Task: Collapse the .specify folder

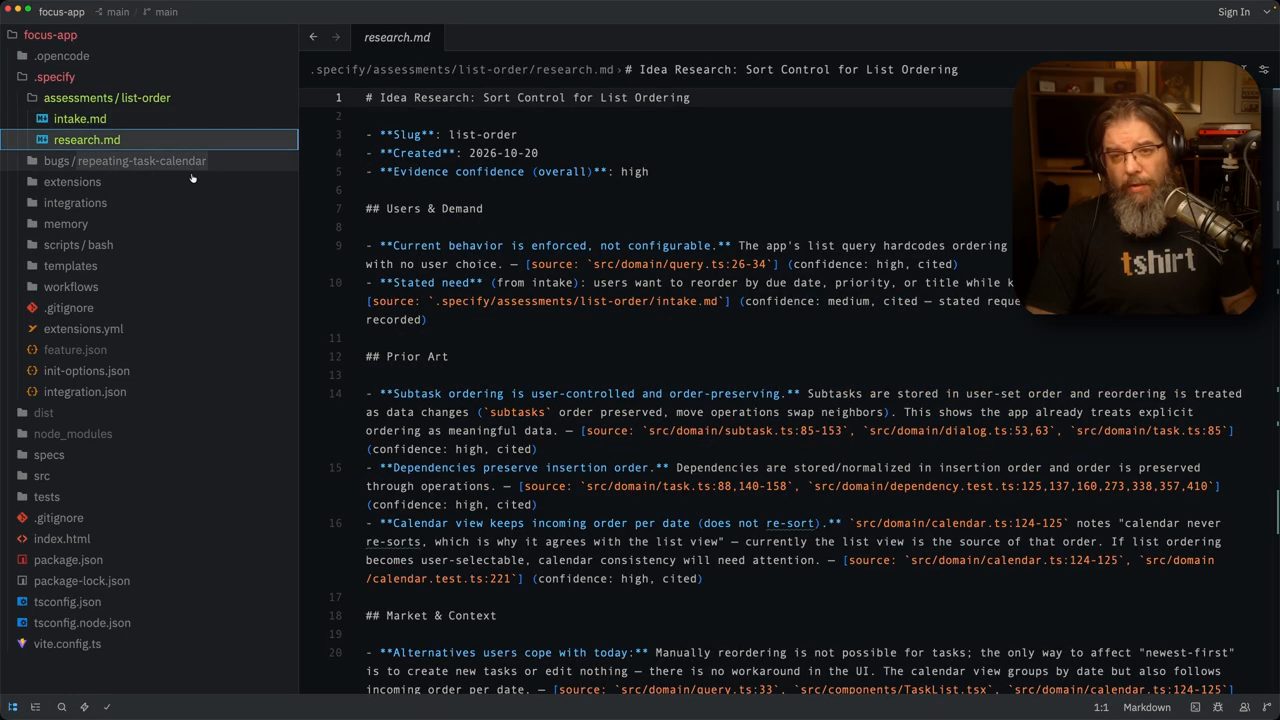Action: 46,77
